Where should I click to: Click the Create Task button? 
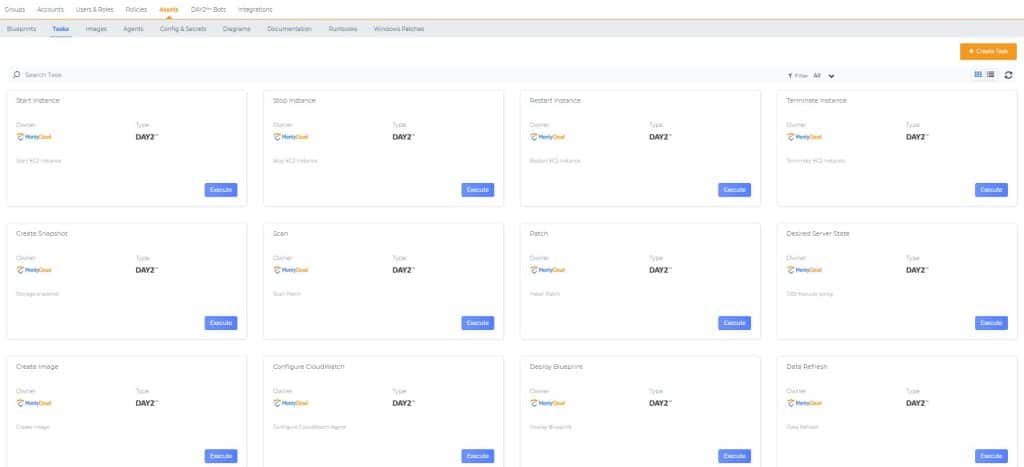point(988,51)
